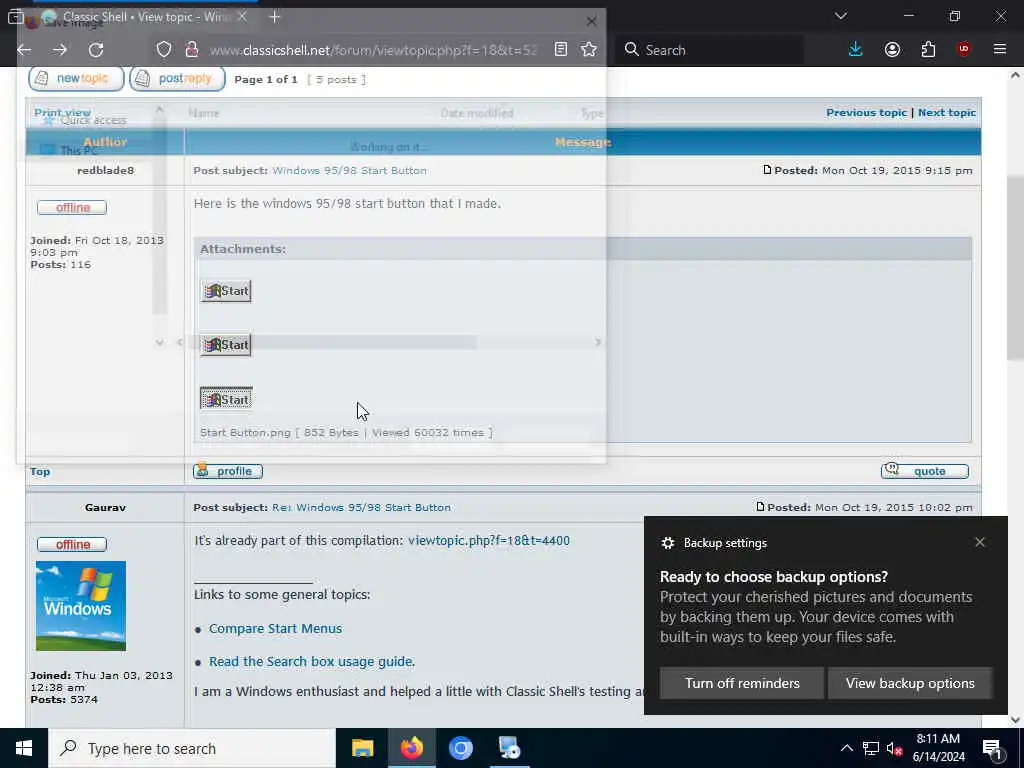Open the viewtopic.php?f=18&t=4400 link

pyautogui.click(x=488, y=541)
